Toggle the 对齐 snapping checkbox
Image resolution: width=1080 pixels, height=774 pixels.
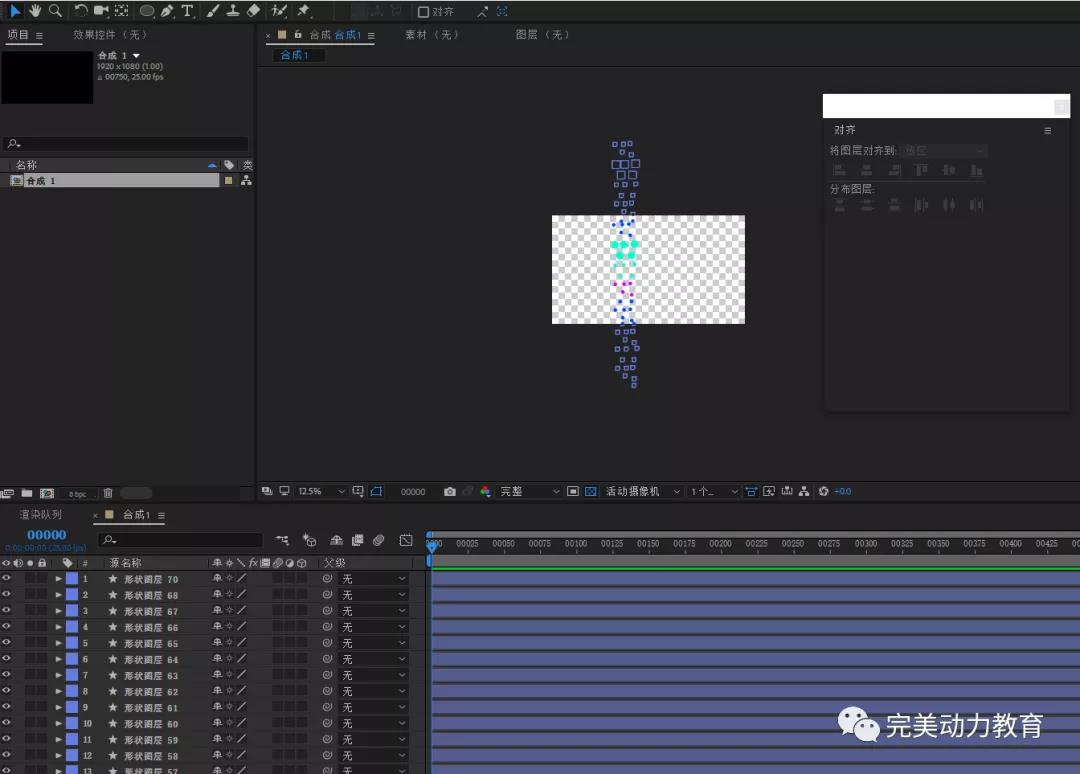[x=423, y=12]
